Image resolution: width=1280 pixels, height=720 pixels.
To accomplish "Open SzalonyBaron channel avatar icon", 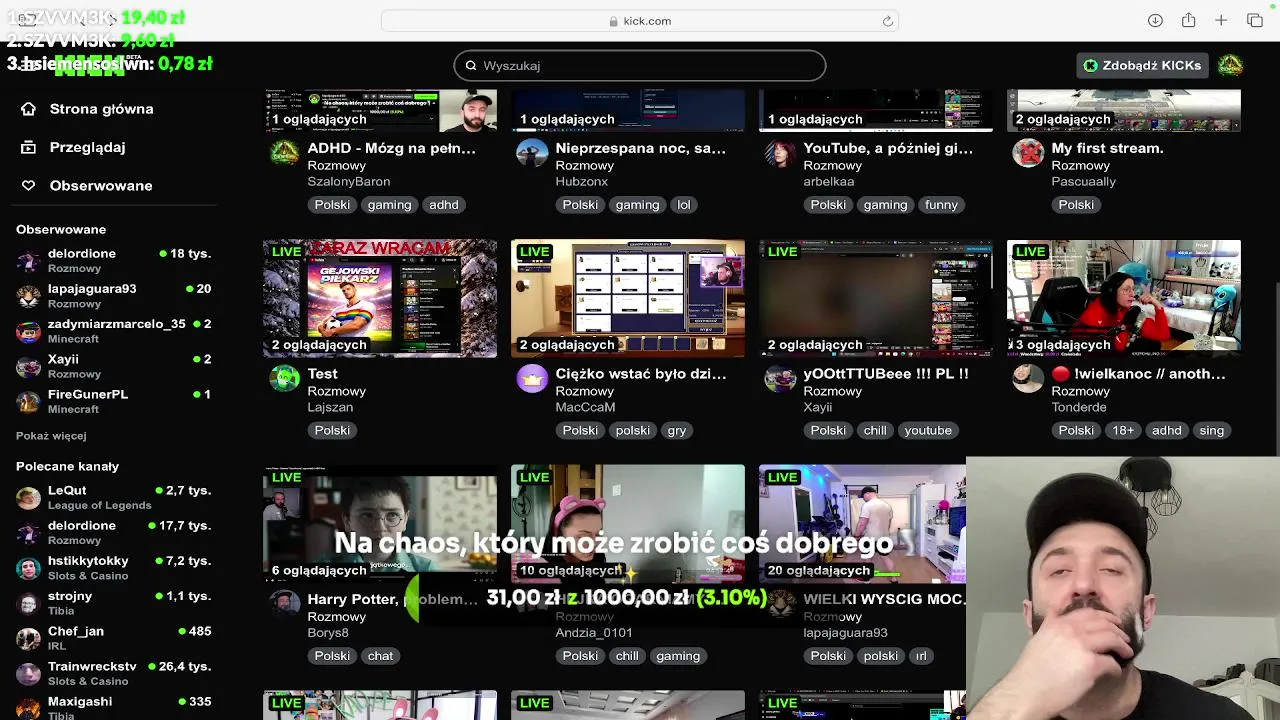I will (x=285, y=153).
